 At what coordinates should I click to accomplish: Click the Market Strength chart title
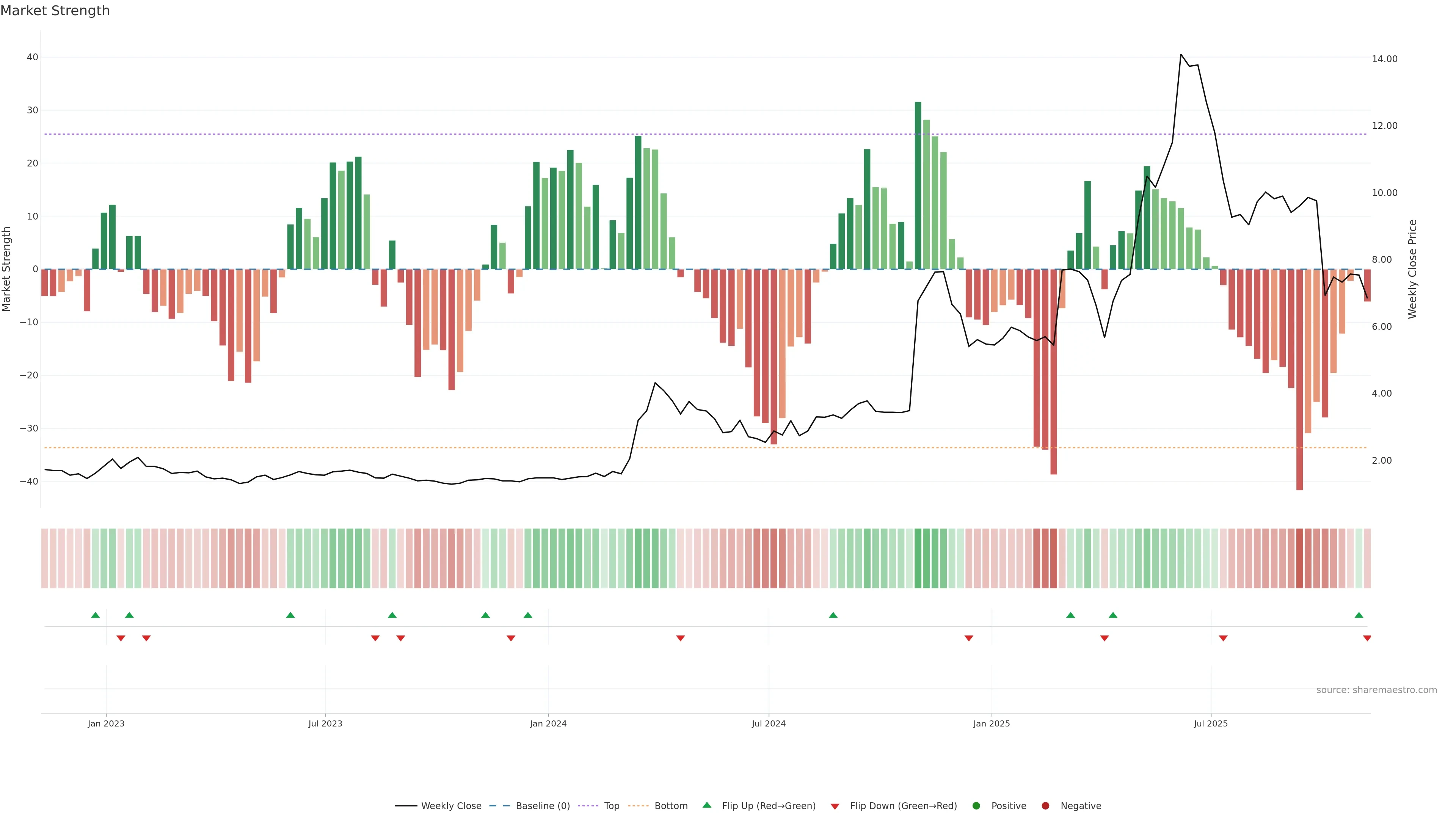[55, 11]
